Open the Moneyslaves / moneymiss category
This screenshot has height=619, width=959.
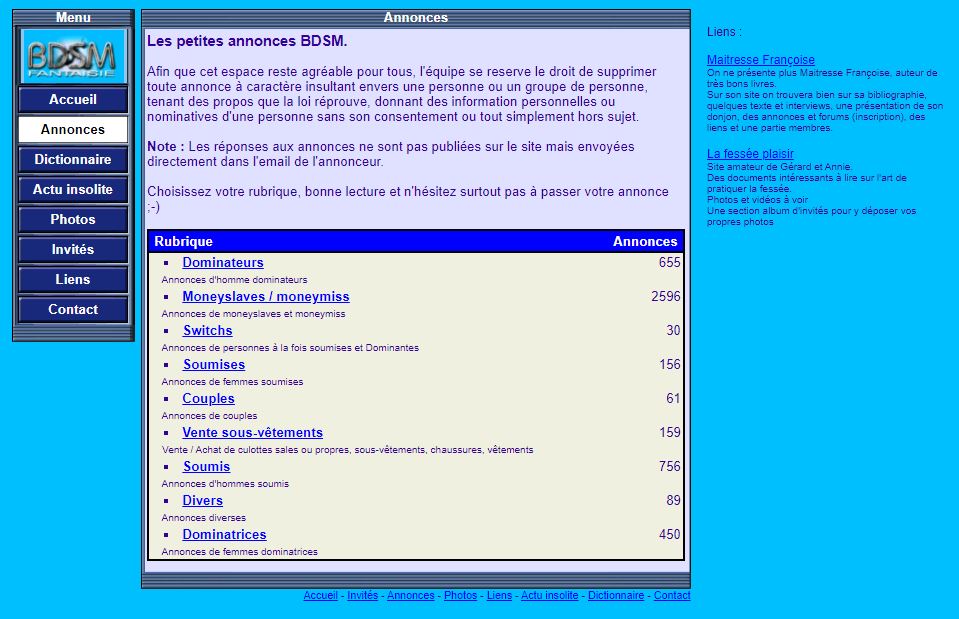point(265,297)
